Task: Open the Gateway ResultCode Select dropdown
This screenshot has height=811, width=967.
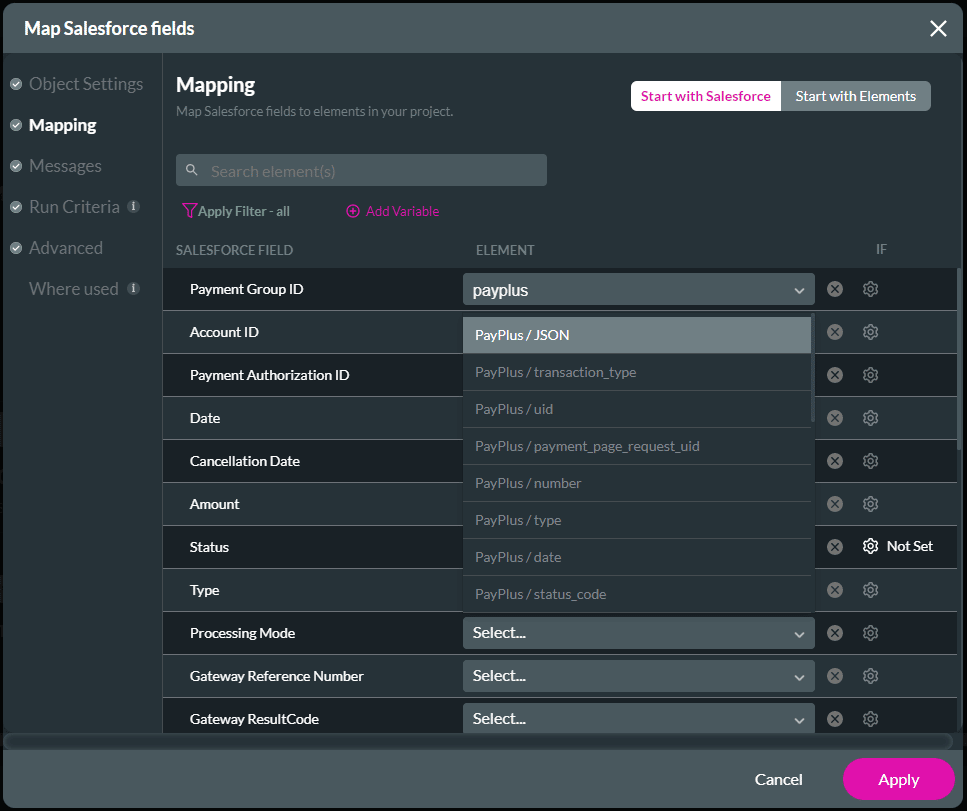Action: click(638, 719)
